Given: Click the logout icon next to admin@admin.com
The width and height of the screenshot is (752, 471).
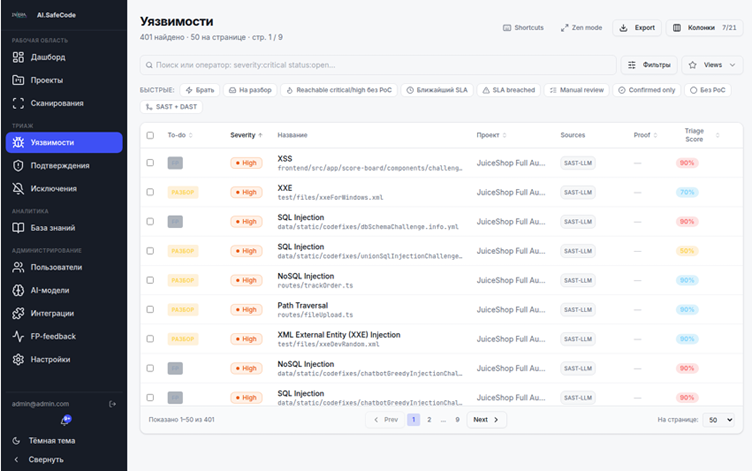Looking at the screenshot, I should tap(112, 404).
